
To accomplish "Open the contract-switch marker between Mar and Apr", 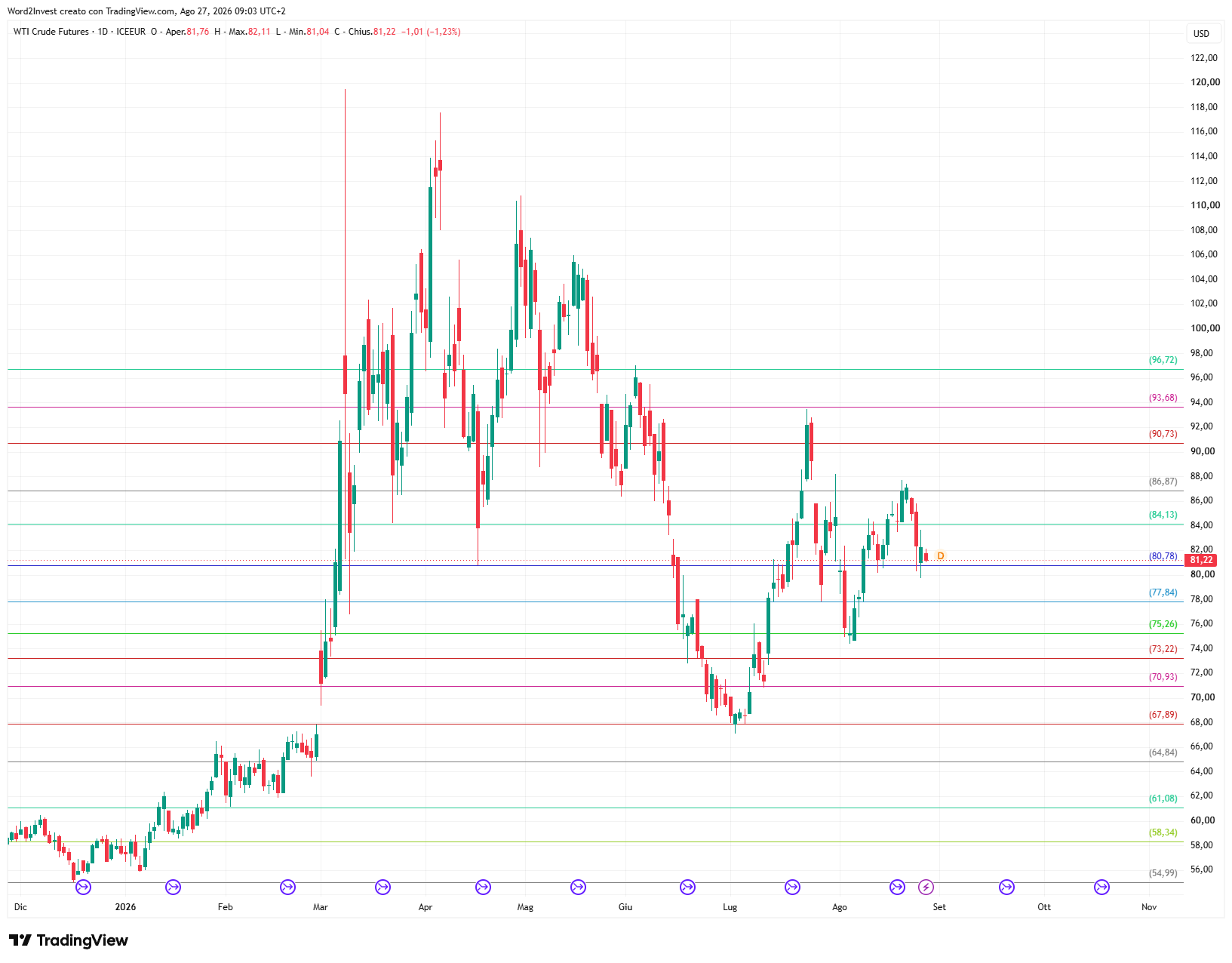I will click(383, 887).
